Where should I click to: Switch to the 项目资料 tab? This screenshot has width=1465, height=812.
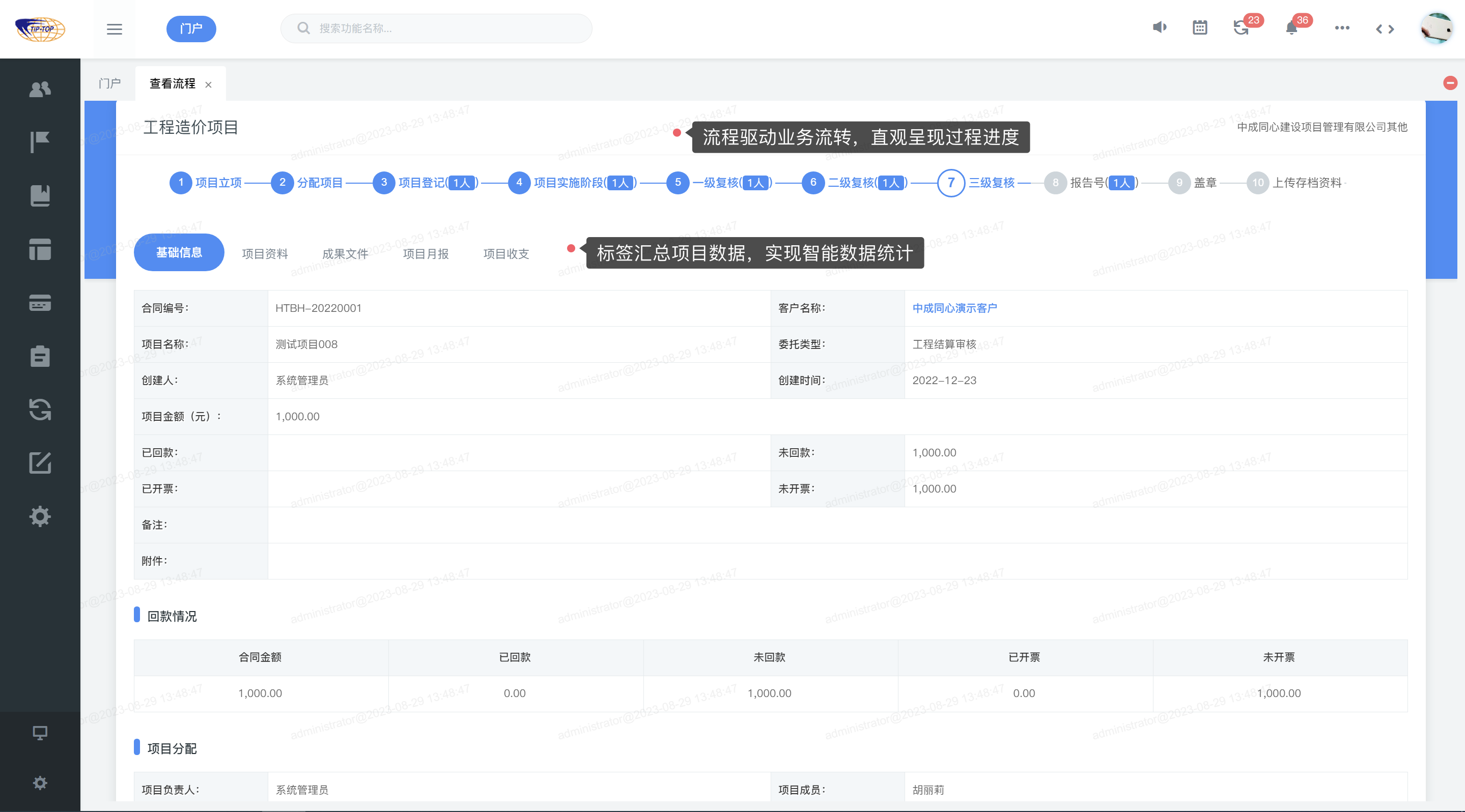(x=265, y=253)
